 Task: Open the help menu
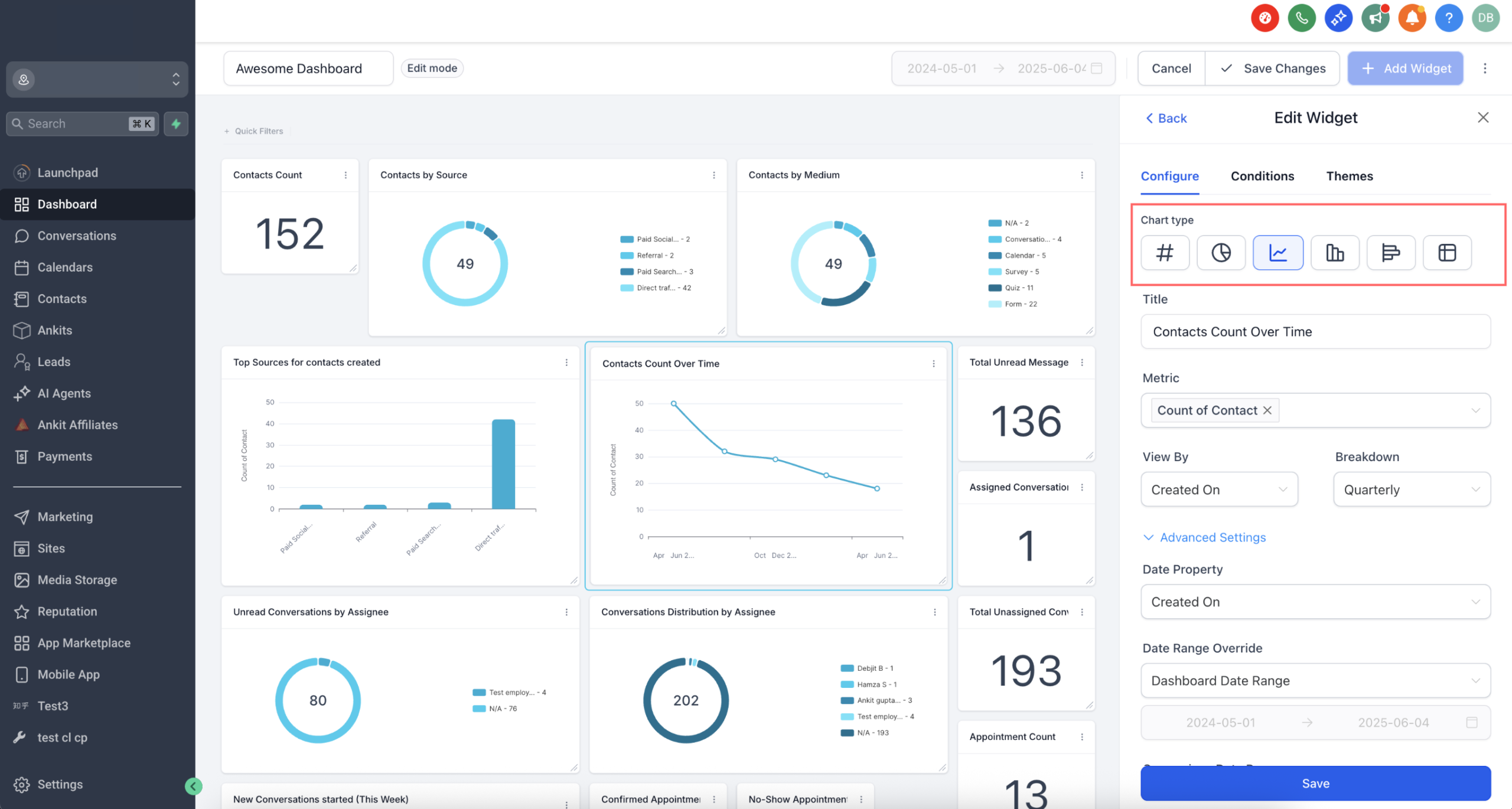pyautogui.click(x=1449, y=18)
